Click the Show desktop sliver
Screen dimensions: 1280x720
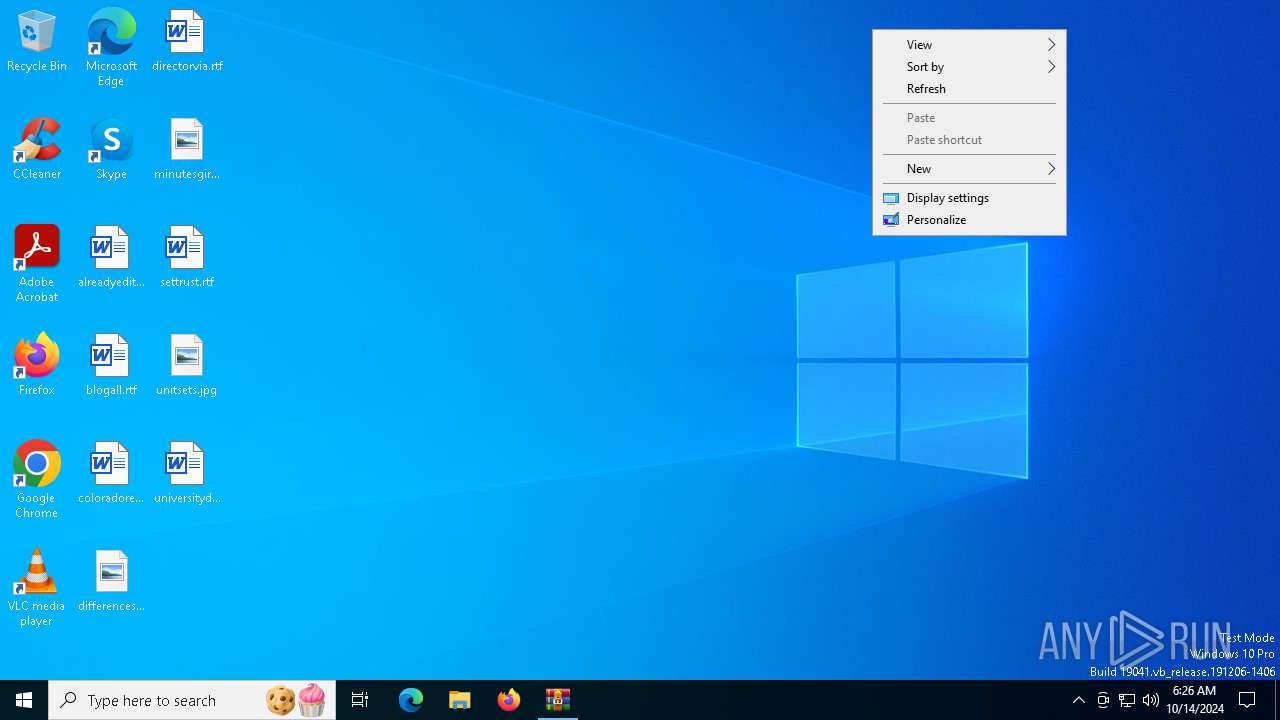coord(1277,700)
